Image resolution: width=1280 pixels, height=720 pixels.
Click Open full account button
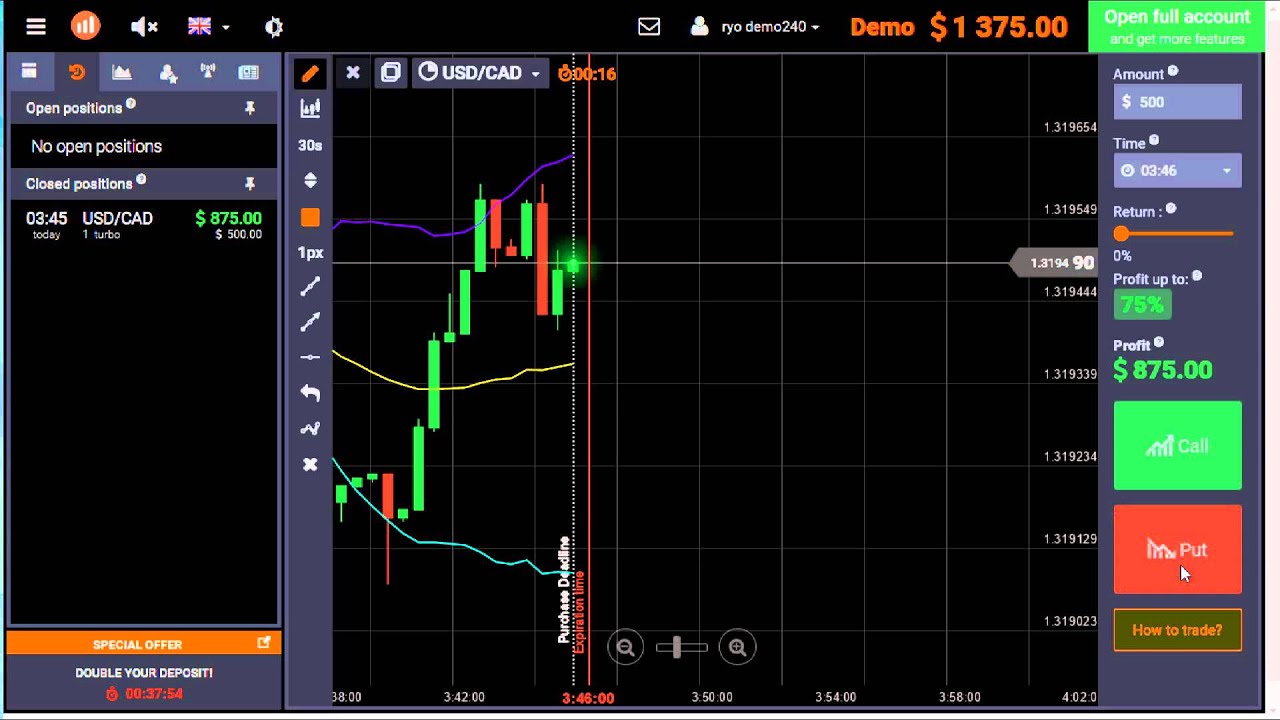point(1177,27)
